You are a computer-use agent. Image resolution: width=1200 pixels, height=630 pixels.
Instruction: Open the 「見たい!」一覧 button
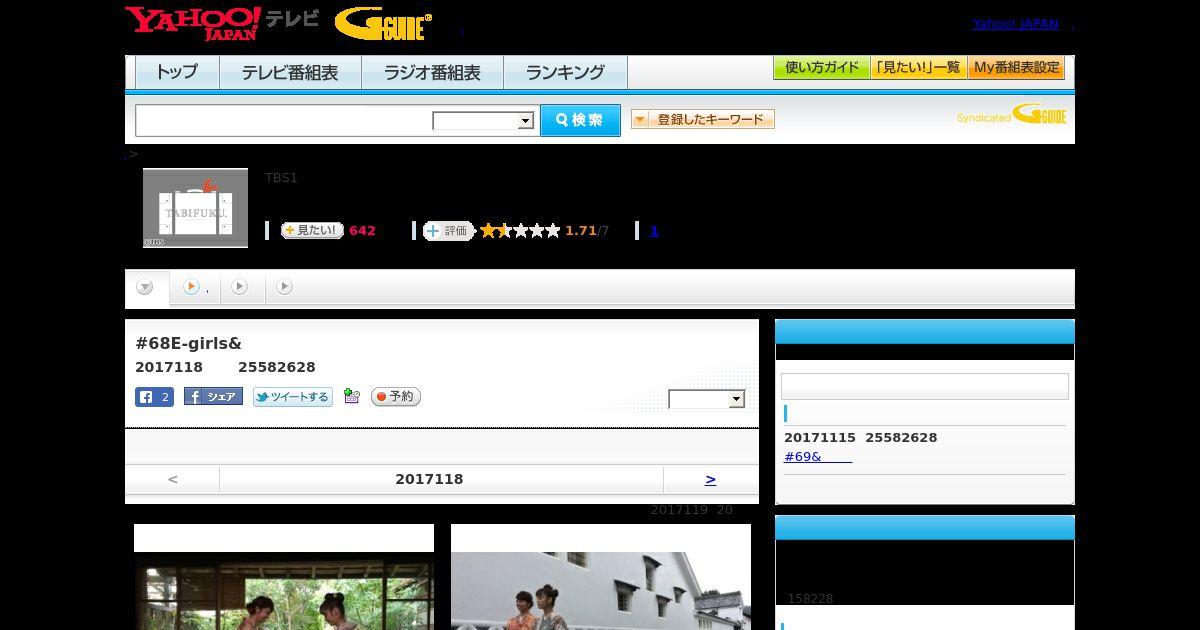[919, 68]
